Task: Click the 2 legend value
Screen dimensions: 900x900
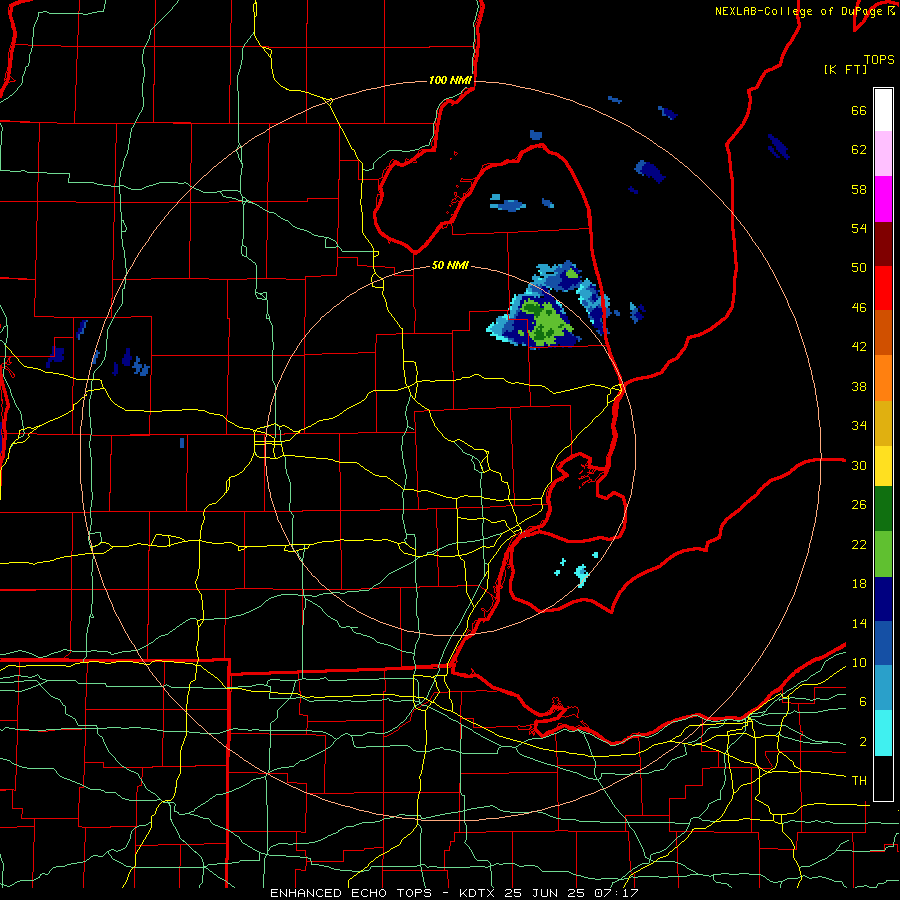Action: pos(862,742)
